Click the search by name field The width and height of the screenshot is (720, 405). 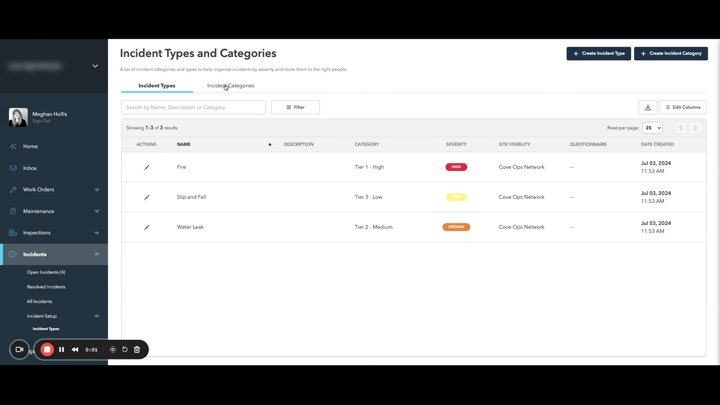(x=193, y=107)
